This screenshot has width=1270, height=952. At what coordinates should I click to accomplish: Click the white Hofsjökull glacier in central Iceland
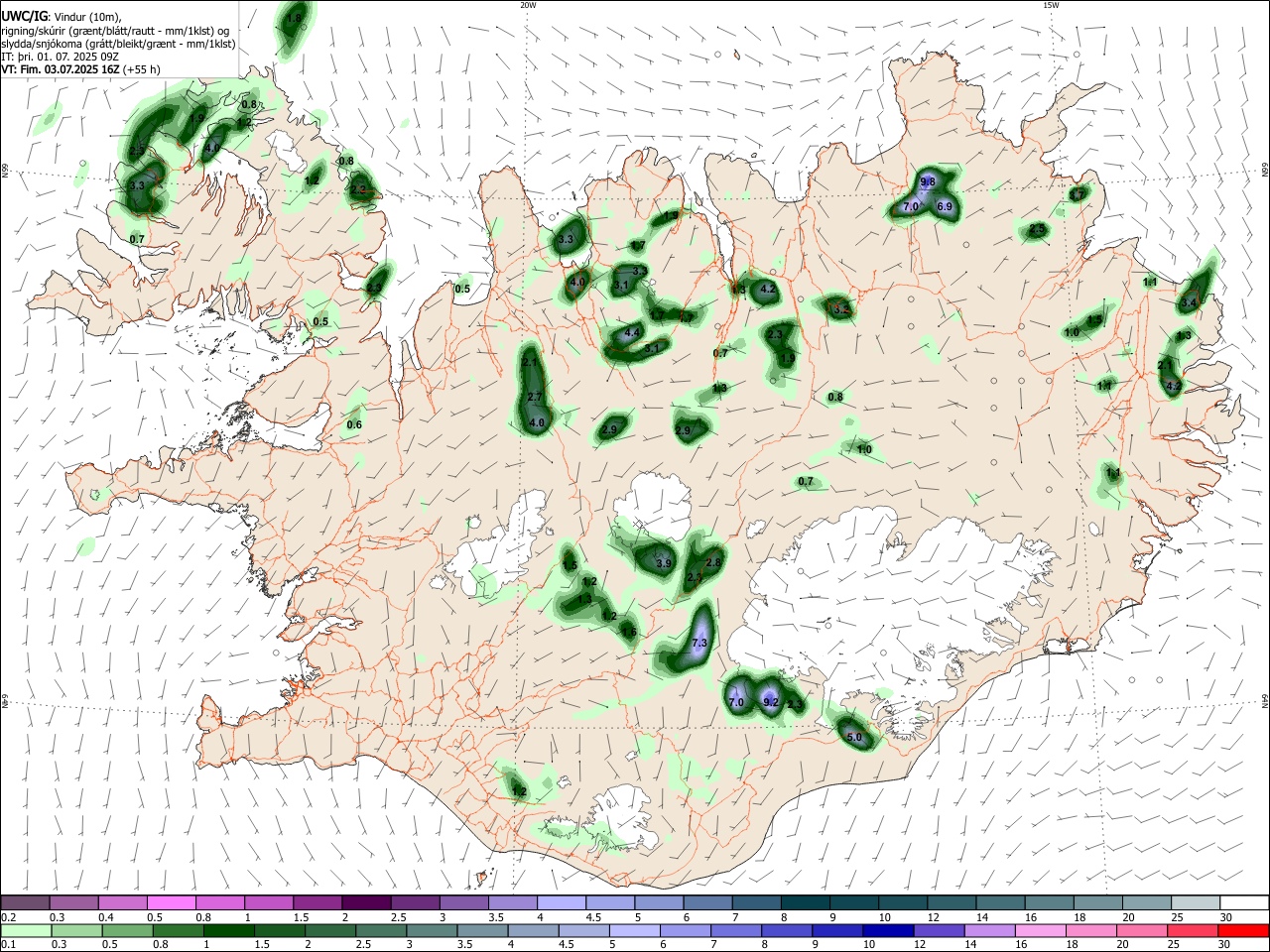click(655, 504)
